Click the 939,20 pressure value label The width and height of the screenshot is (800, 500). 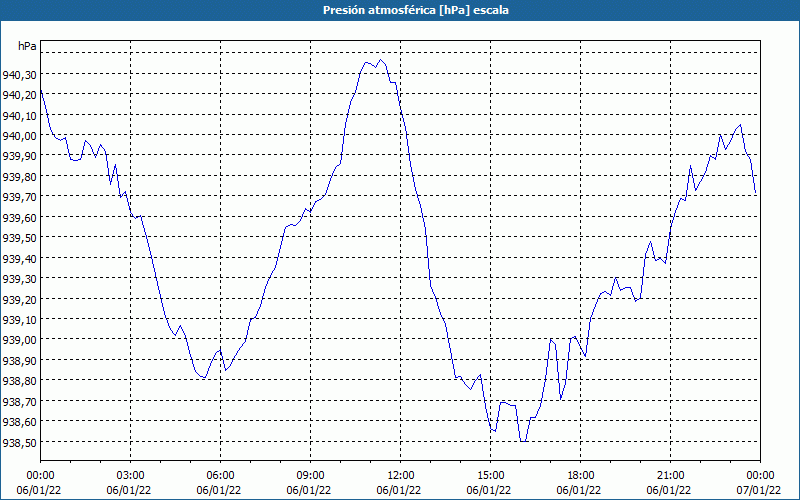19,299
